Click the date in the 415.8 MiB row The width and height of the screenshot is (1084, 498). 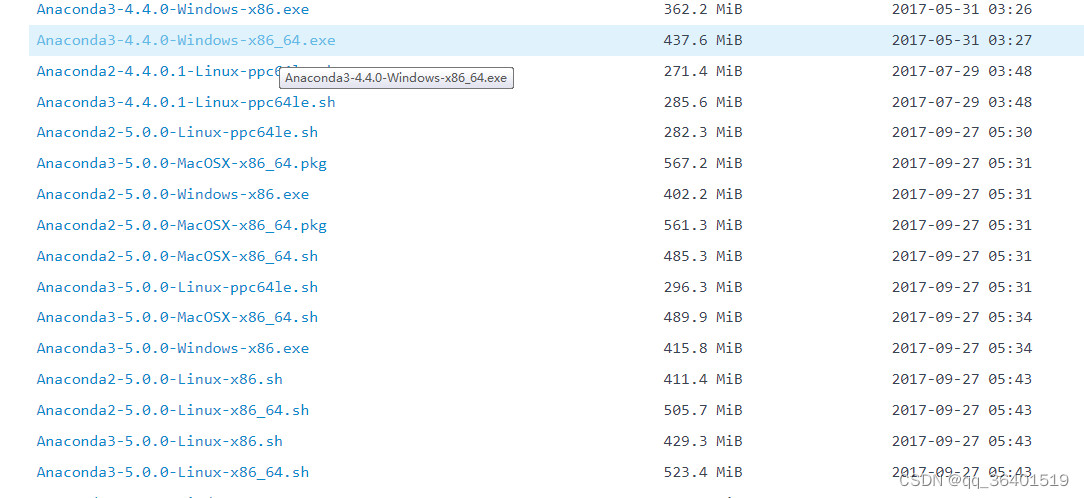point(962,348)
